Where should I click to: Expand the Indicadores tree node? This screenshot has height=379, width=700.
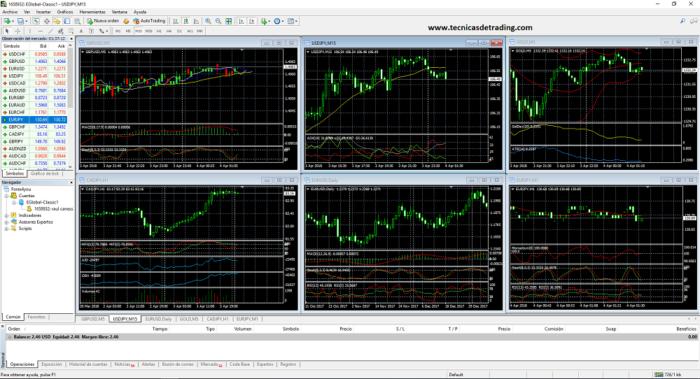[x=7, y=215]
